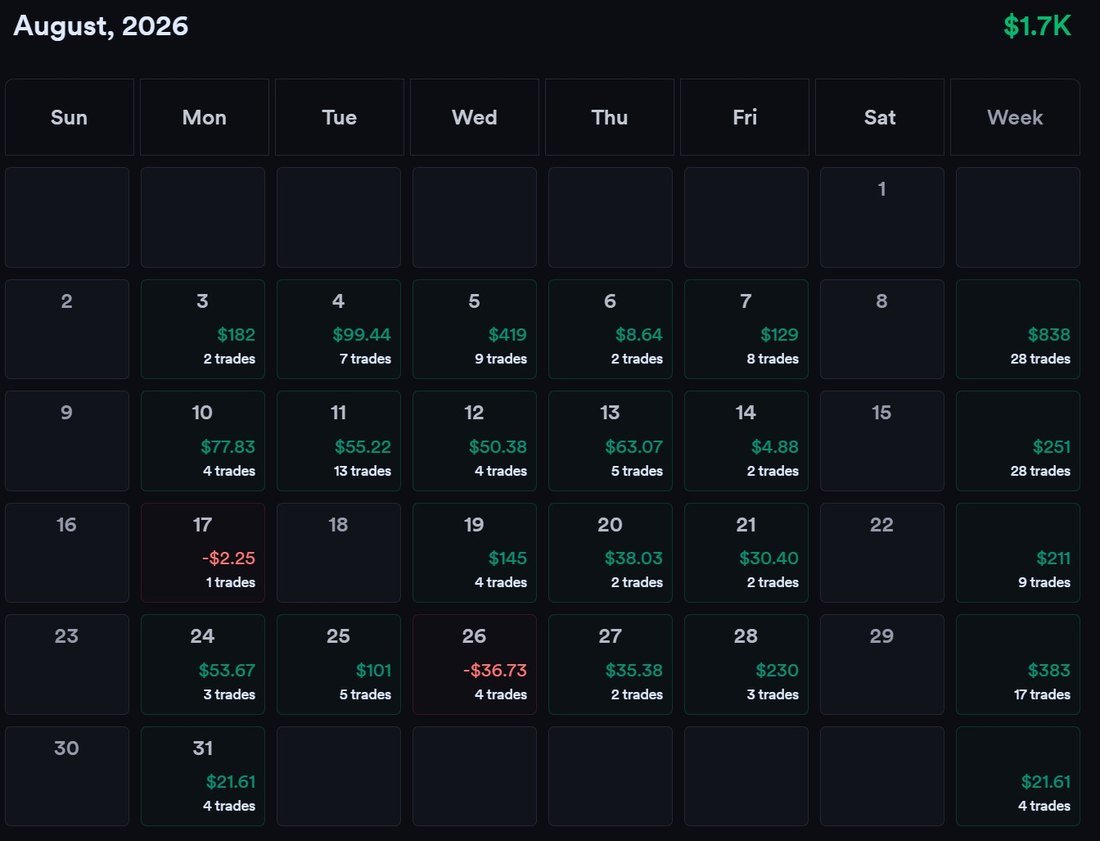Click the "August, 2026" month title
This screenshot has width=1100, height=841.
pyautogui.click(x=101, y=26)
